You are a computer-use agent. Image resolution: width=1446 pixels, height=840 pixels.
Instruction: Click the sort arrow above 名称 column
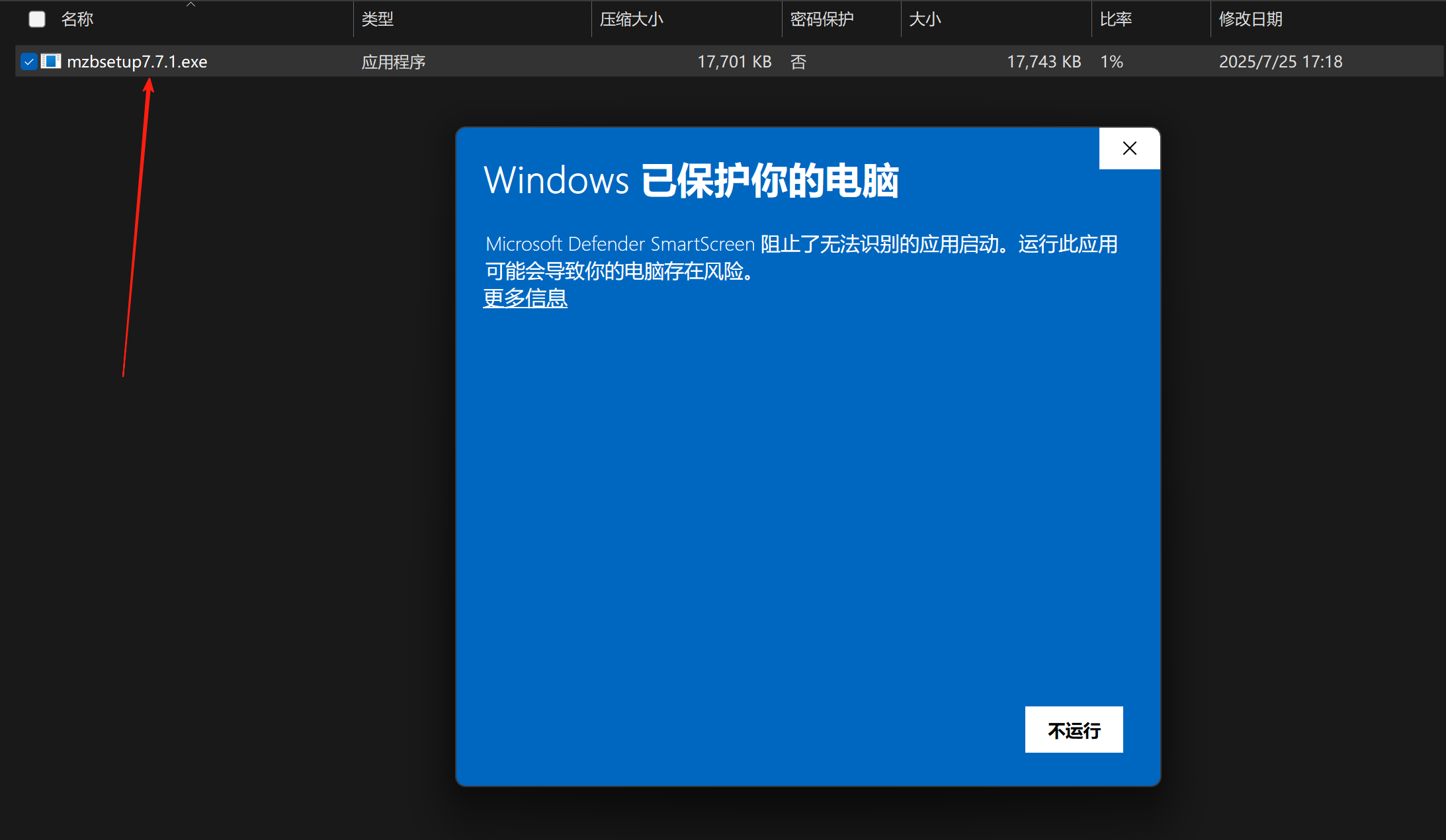coord(191,4)
